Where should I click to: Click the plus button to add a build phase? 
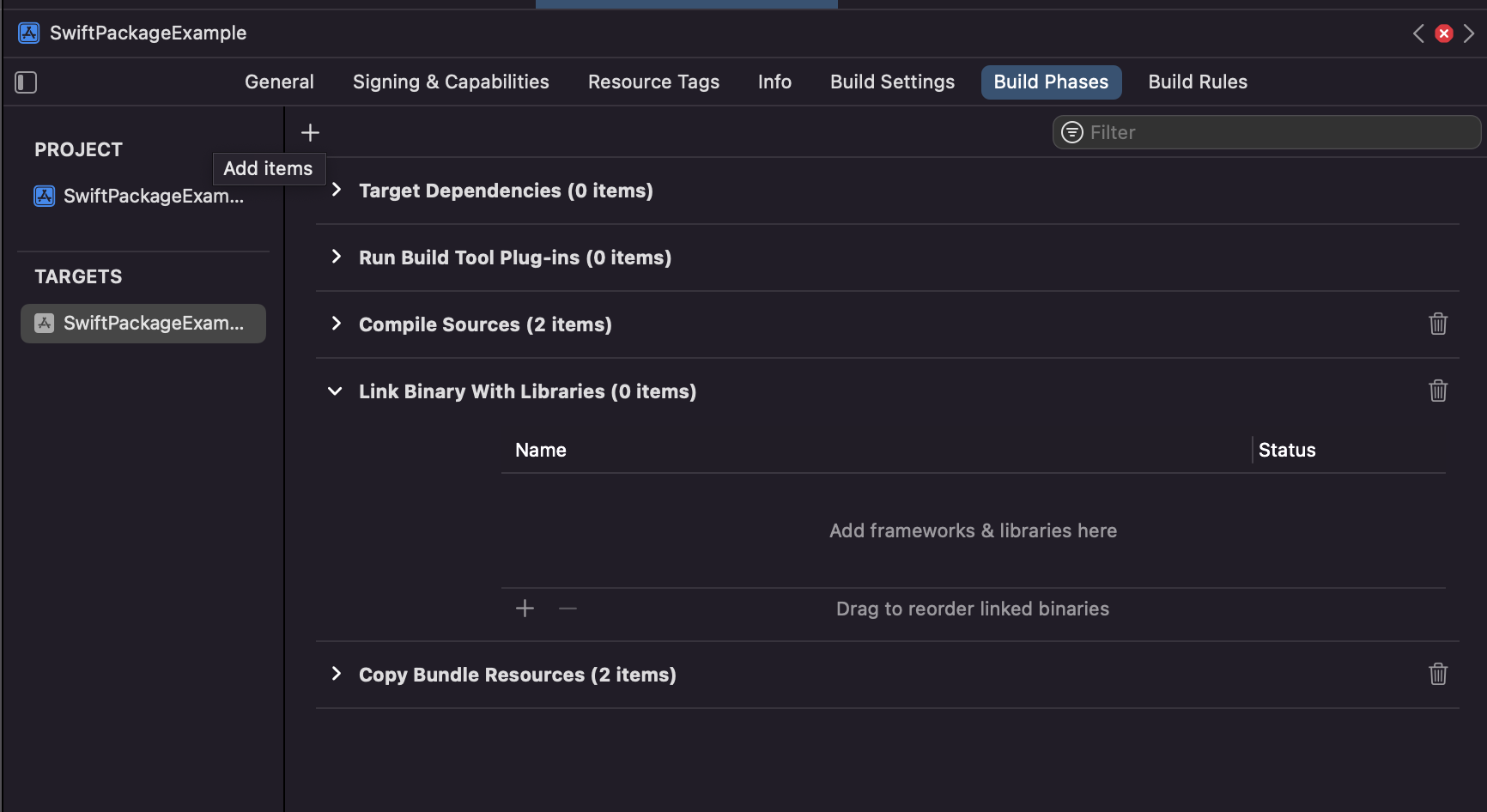pyautogui.click(x=310, y=132)
